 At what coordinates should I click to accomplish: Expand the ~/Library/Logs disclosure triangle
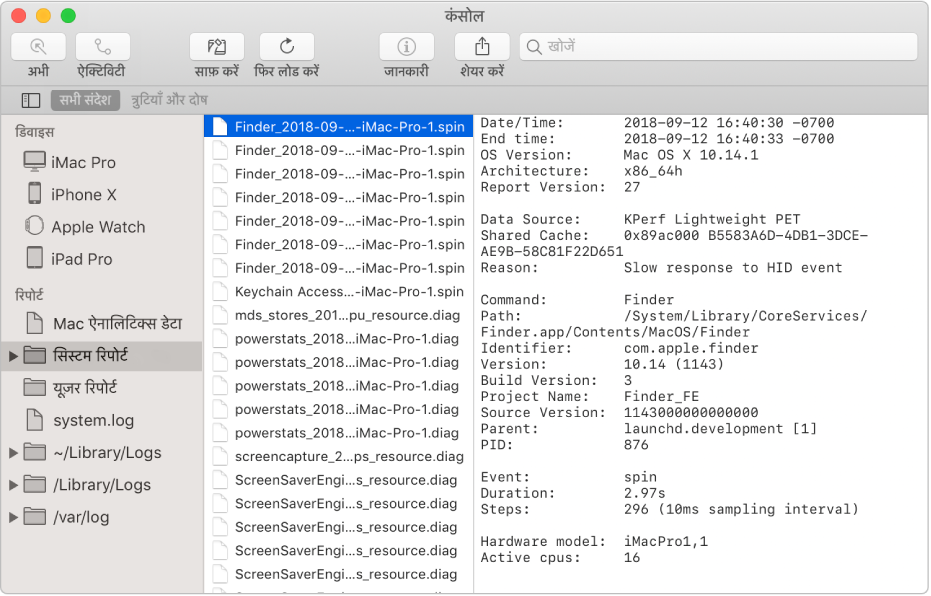13,453
